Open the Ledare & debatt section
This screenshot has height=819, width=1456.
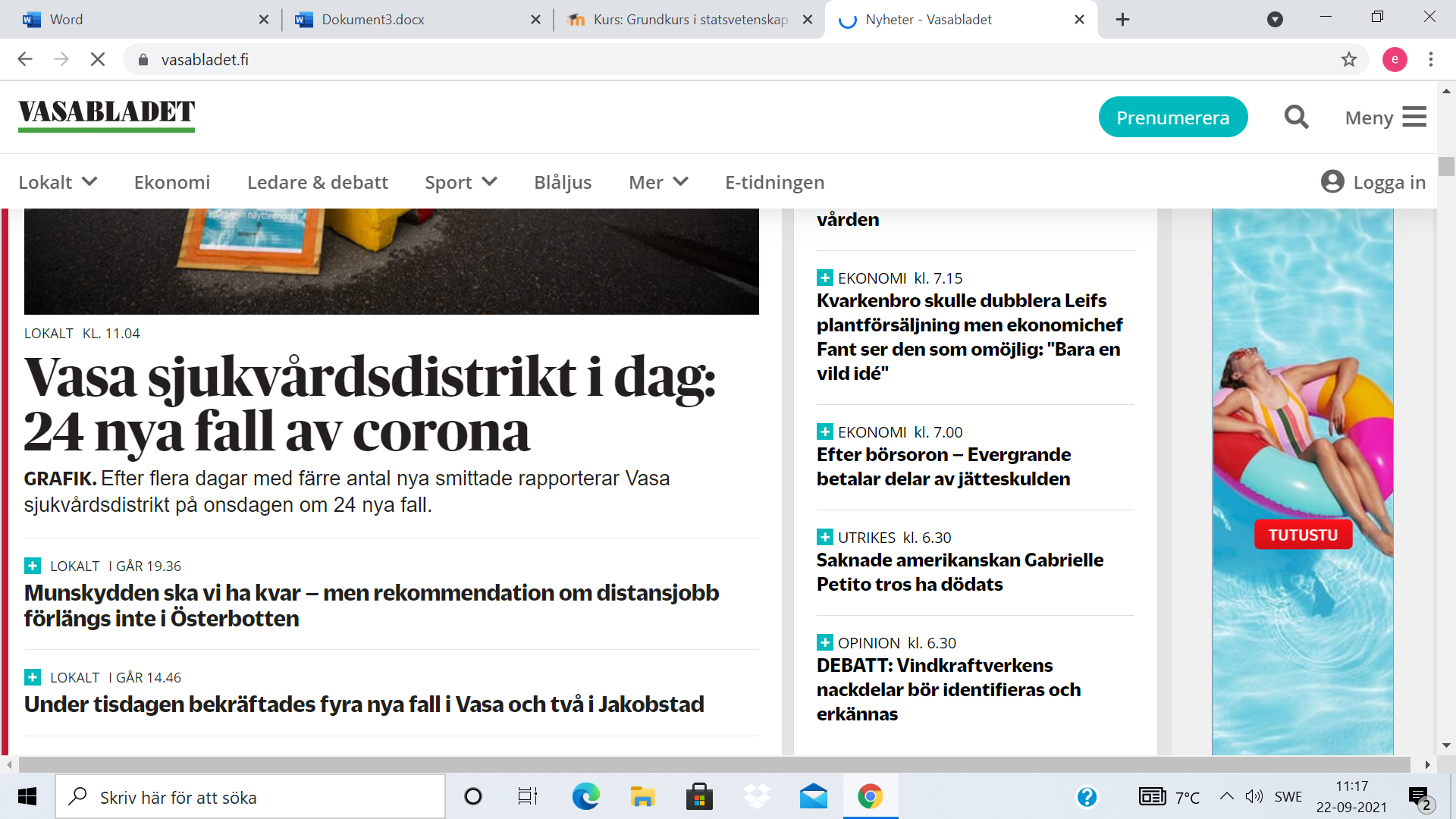(318, 182)
